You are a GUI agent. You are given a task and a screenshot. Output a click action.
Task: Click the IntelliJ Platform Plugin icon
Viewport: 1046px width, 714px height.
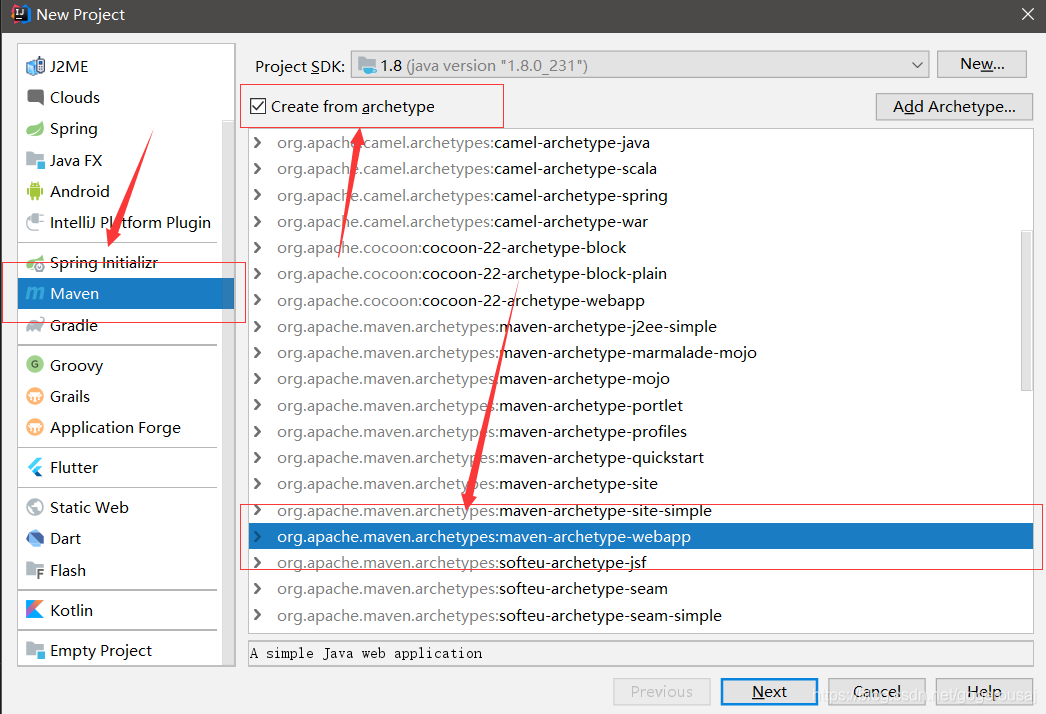35,222
